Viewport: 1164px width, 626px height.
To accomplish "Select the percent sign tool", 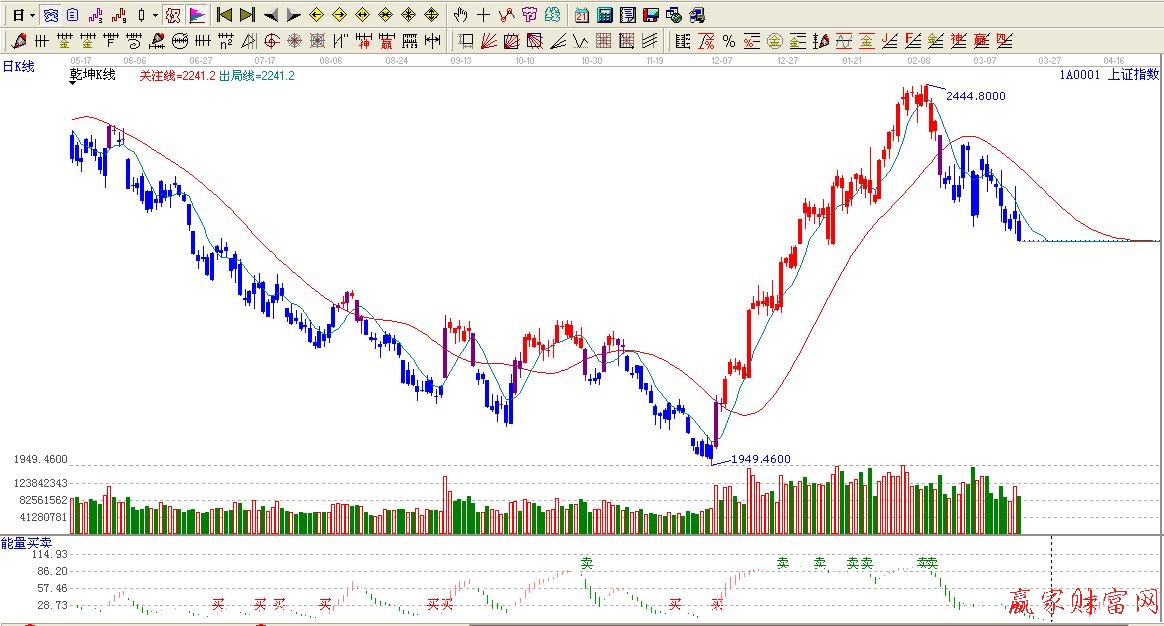I will 728,41.
